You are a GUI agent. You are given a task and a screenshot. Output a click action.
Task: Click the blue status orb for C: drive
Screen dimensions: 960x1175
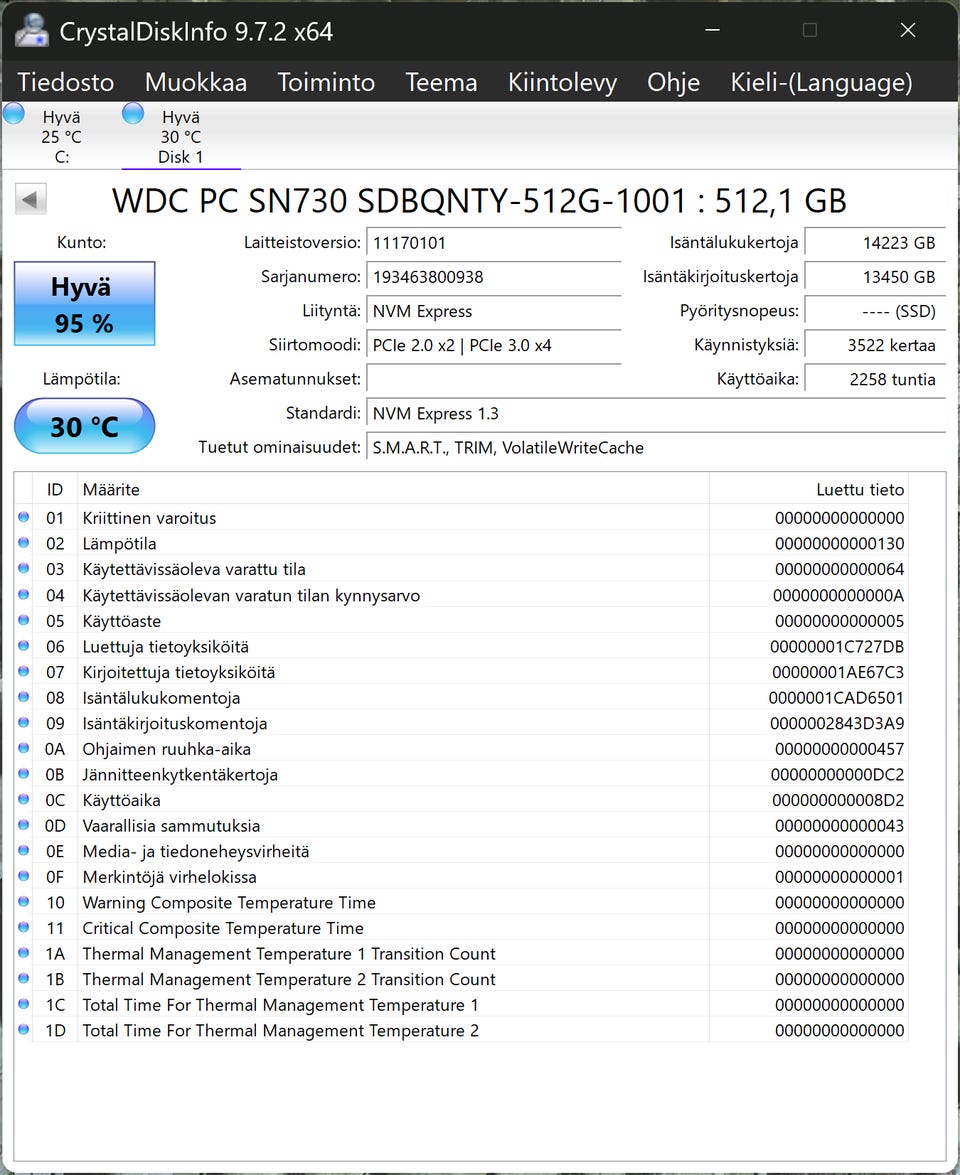coord(14,114)
